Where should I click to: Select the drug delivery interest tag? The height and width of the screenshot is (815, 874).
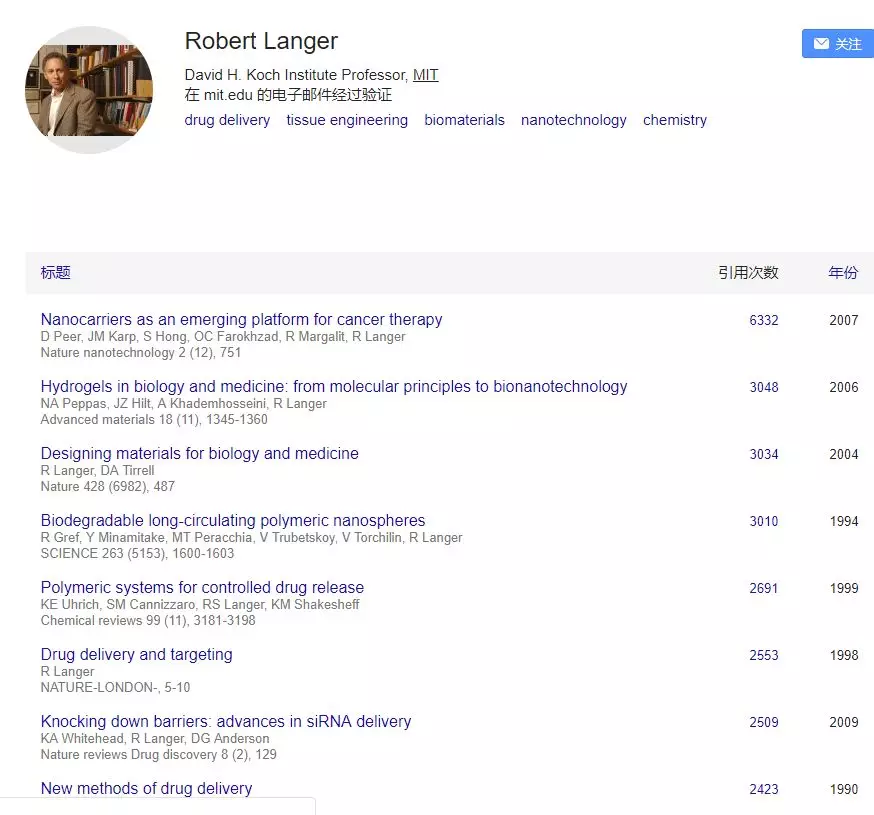point(227,120)
